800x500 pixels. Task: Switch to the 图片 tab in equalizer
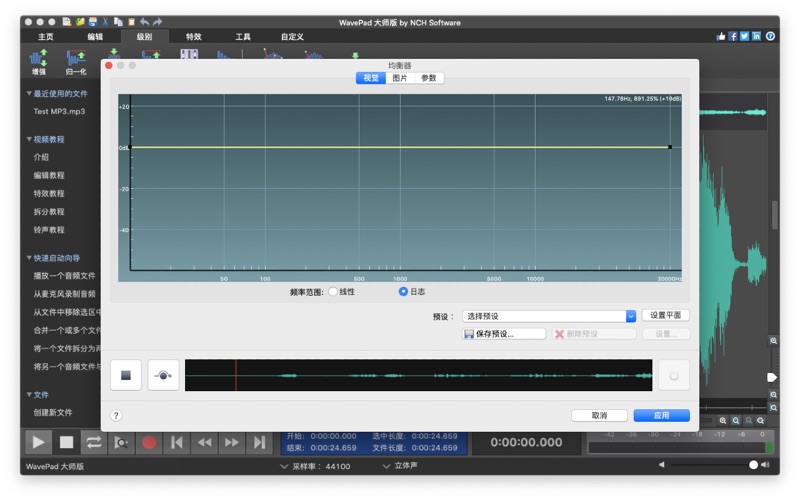coord(400,78)
